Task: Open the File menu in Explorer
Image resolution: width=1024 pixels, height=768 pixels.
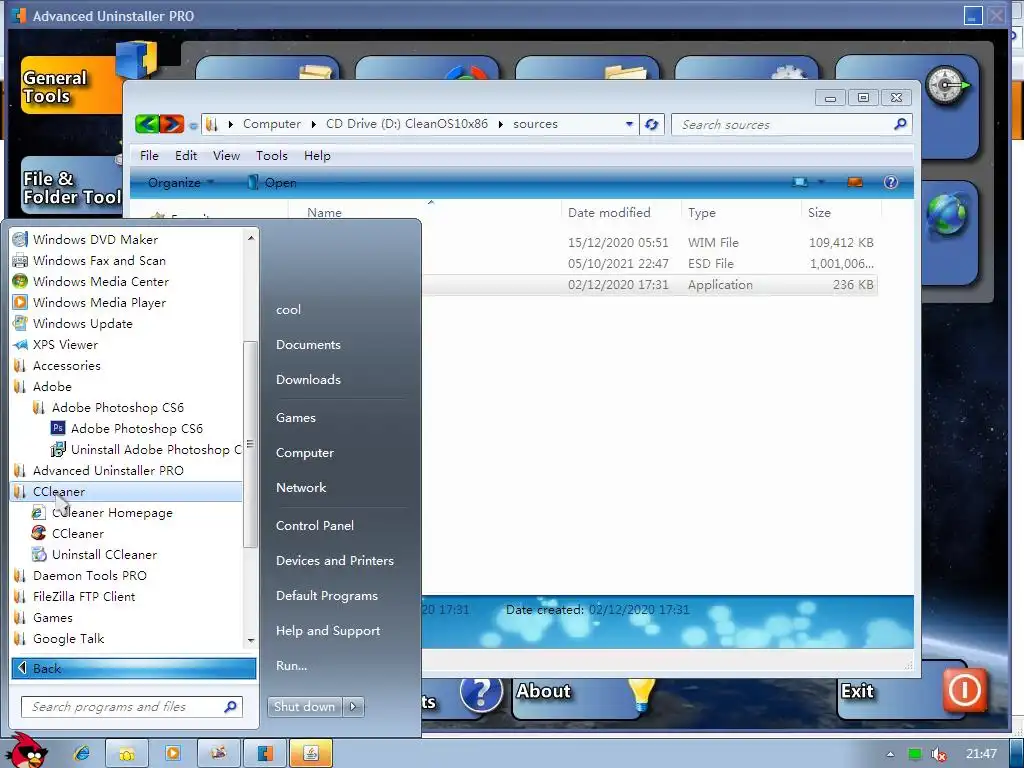Action: (x=149, y=155)
